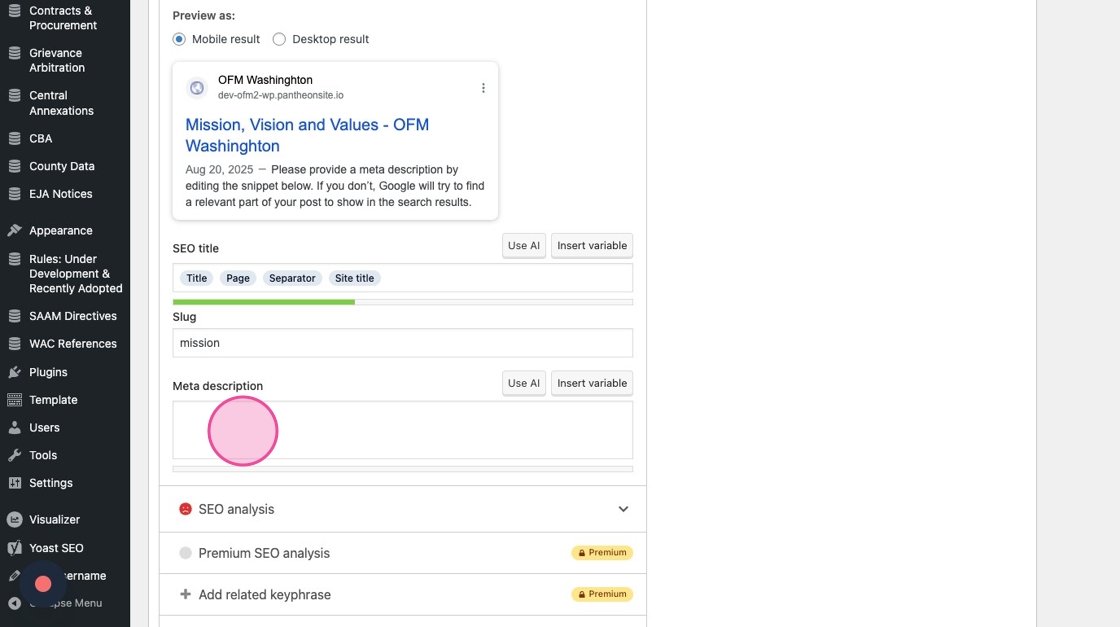
Task: Select the Mobile result radio button
Action: coord(179,39)
